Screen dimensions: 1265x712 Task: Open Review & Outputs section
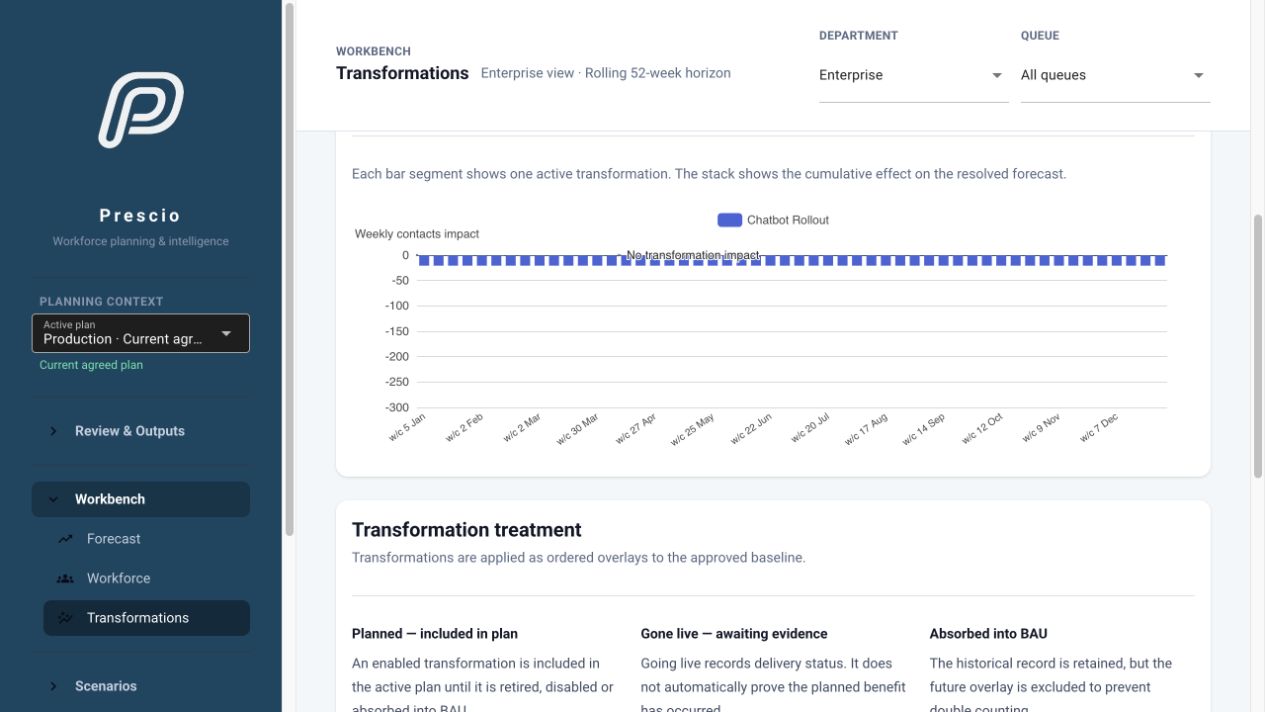click(x=141, y=431)
